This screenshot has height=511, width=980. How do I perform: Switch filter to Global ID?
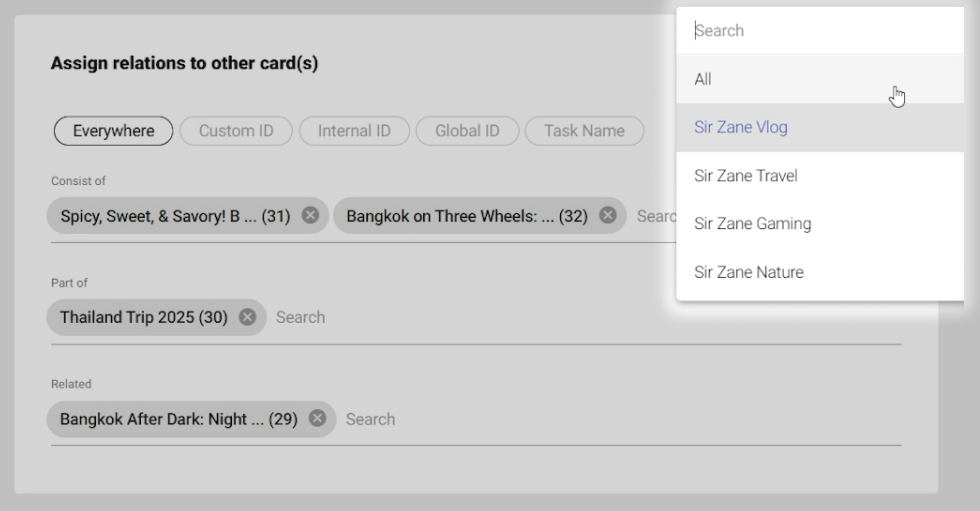pyautogui.click(x=467, y=130)
